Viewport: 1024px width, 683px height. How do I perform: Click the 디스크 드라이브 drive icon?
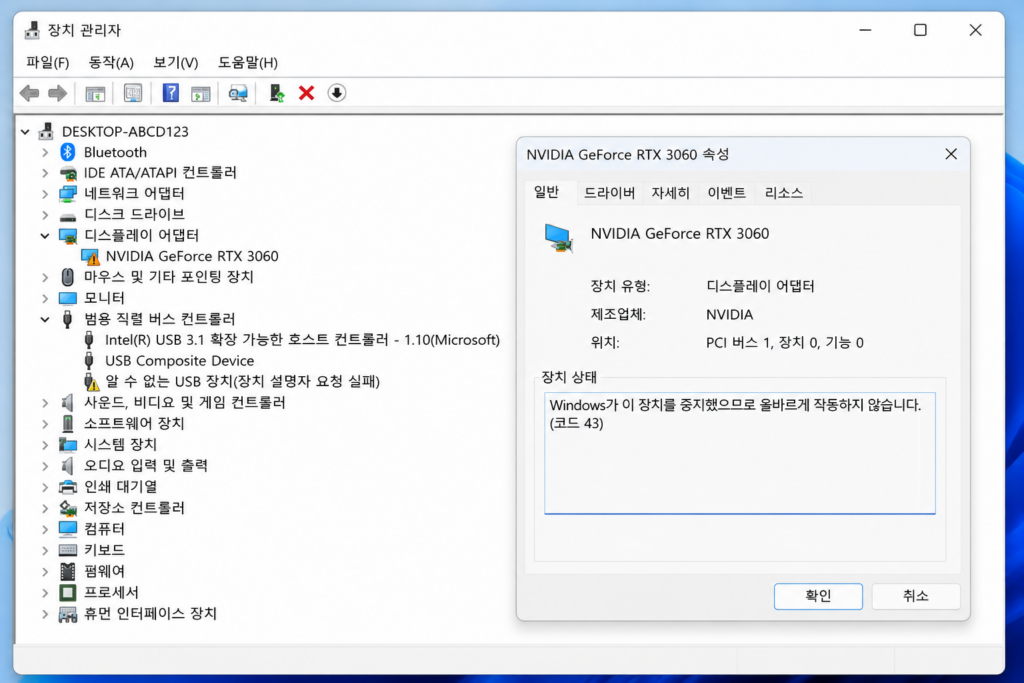[68, 215]
